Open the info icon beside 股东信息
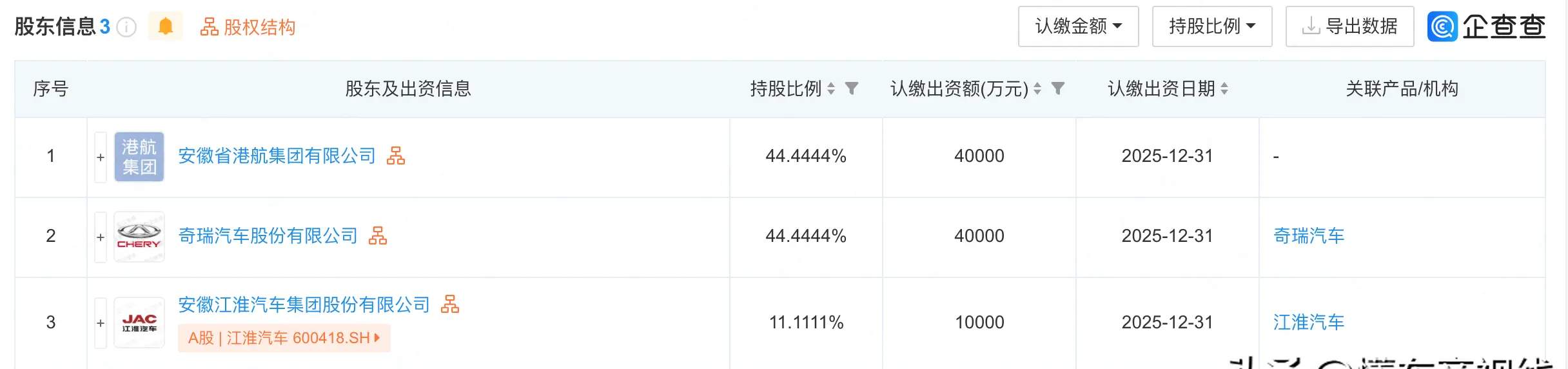 click(126, 27)
